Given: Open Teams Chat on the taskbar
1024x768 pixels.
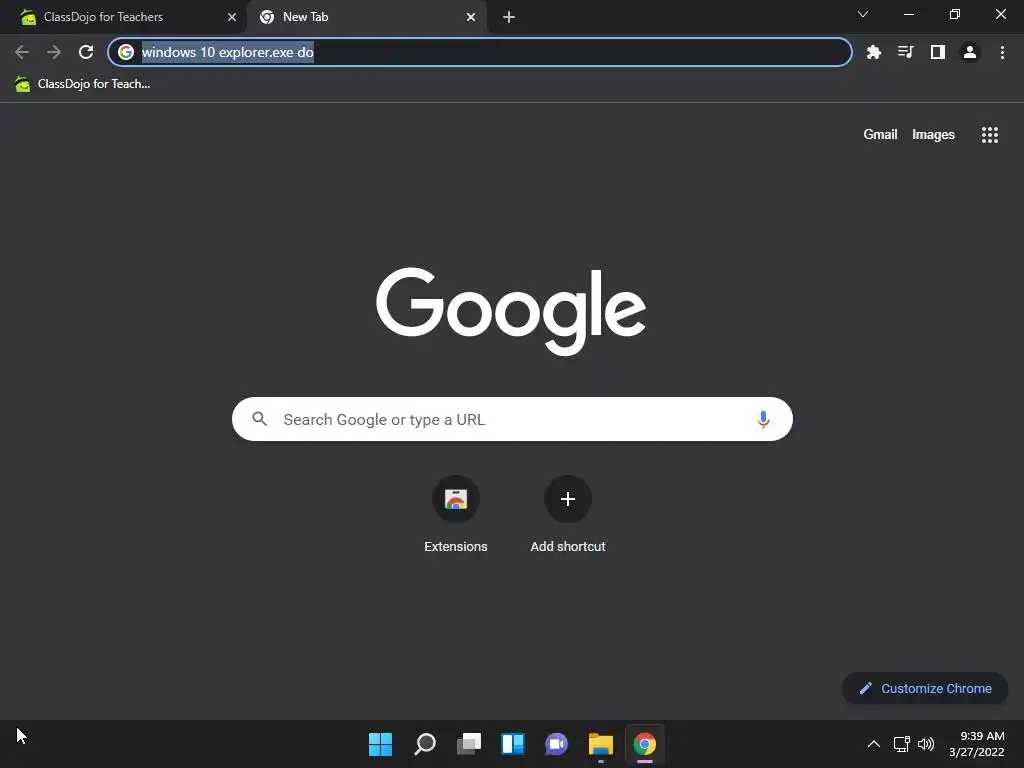Looking at the screenshot, I should (x=556, y=744).
